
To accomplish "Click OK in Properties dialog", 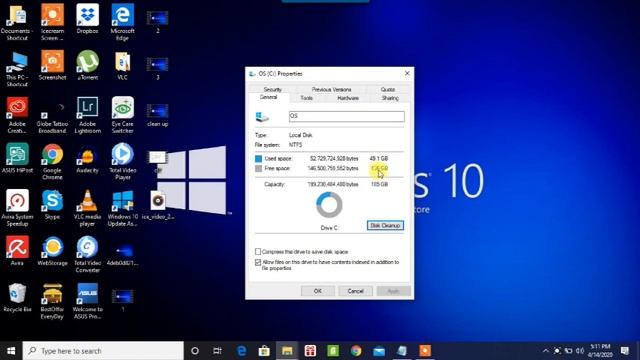I will click(x=318, y=291).
